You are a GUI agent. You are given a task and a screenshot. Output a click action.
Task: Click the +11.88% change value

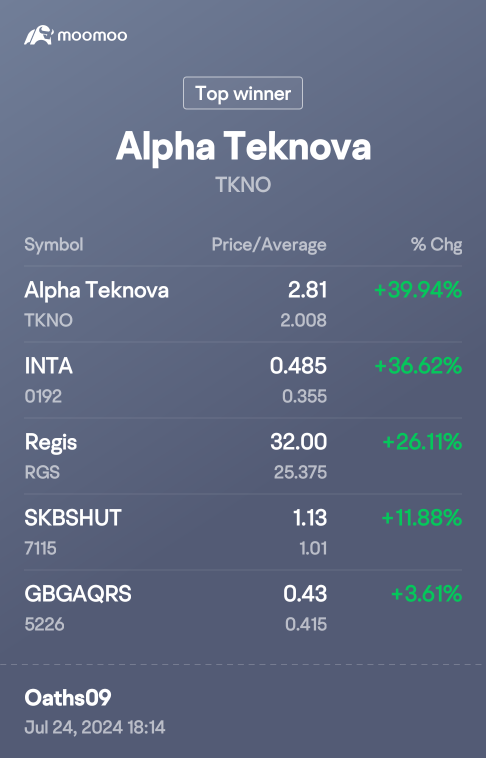coord(422,518)
